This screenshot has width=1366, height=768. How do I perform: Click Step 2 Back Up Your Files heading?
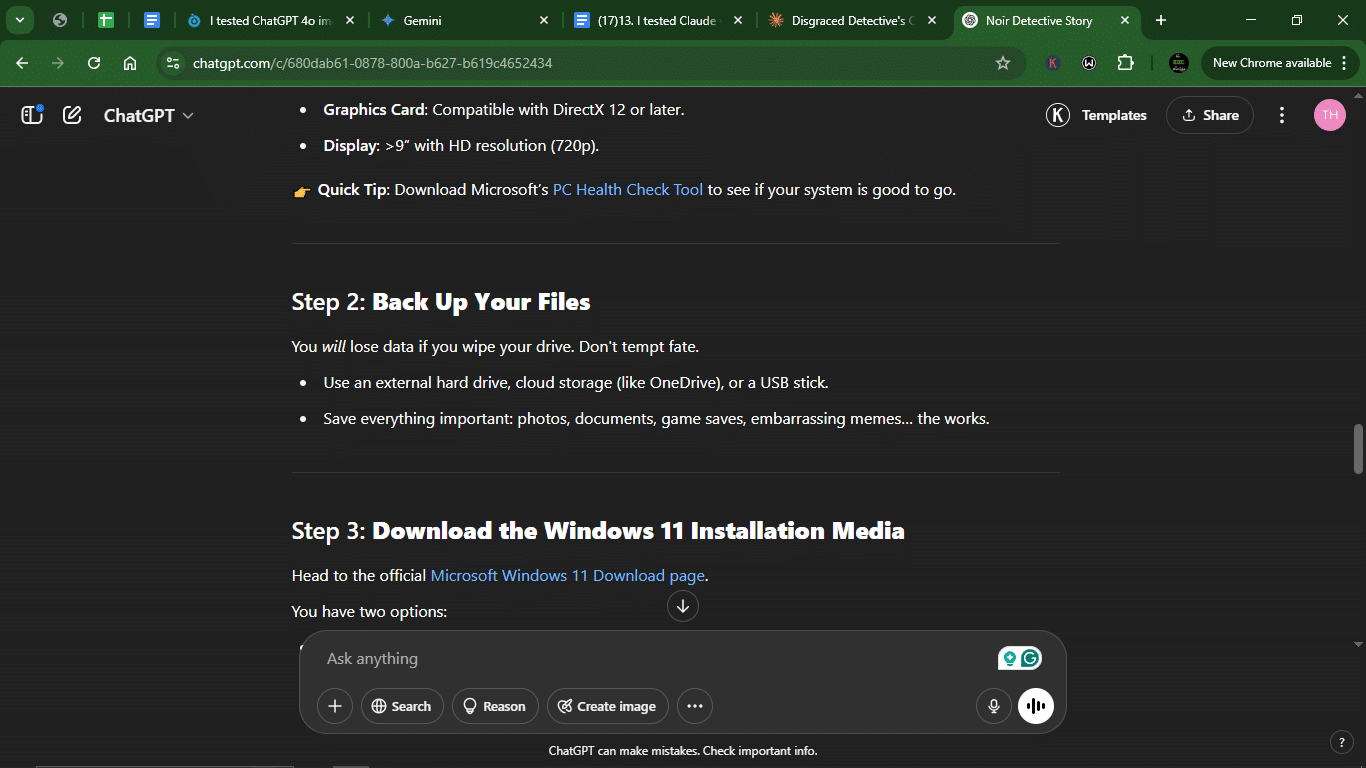click(x=441, y=302)
